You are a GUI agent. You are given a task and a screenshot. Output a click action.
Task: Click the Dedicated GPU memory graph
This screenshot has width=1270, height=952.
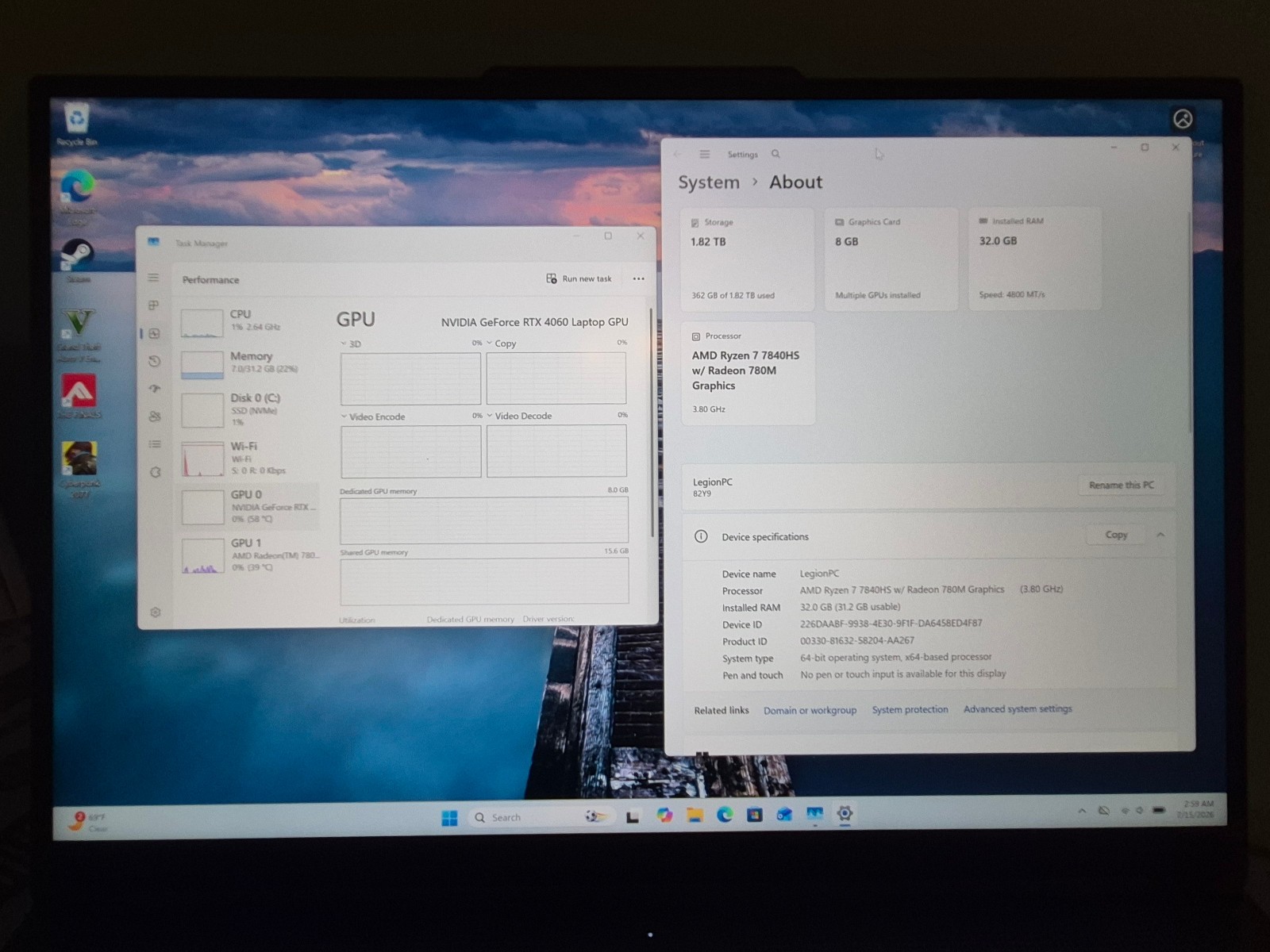click(x=484, y=520)
